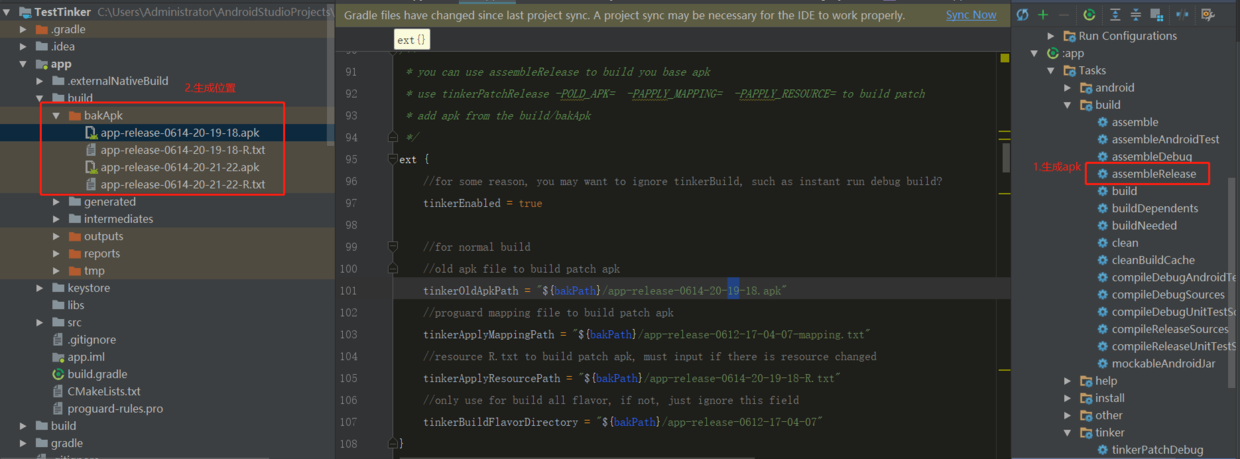This screenshot has width=1240, height=459.
Task: Select the .gitignore file under app
Action: [92, 340]
